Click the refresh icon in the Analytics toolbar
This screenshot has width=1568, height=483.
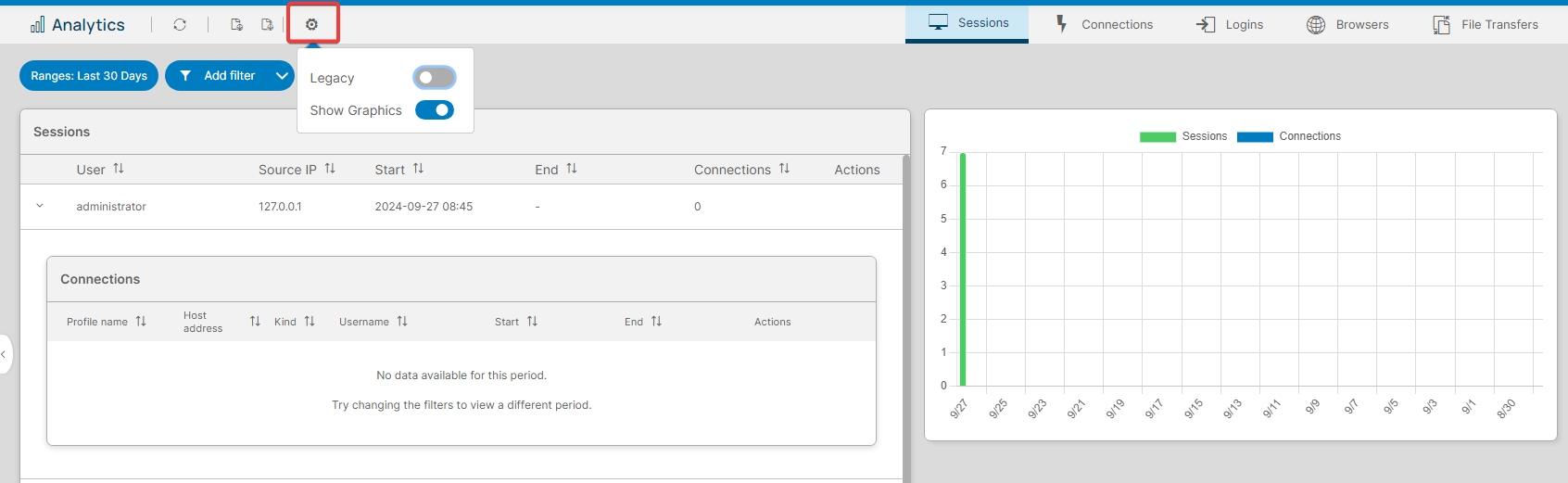pos(180,25)
